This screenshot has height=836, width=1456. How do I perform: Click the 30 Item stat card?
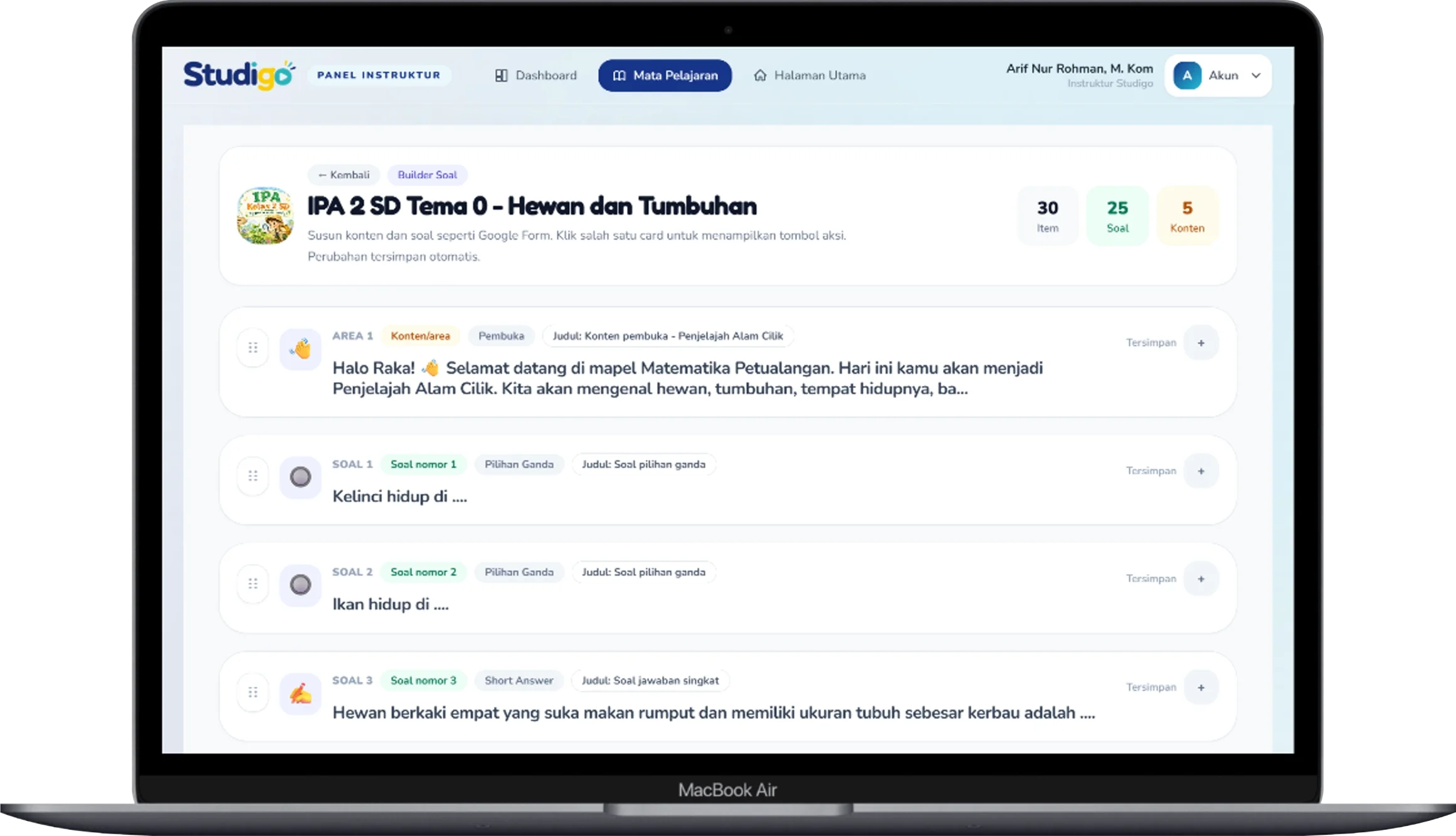[x=1047, y=216]
